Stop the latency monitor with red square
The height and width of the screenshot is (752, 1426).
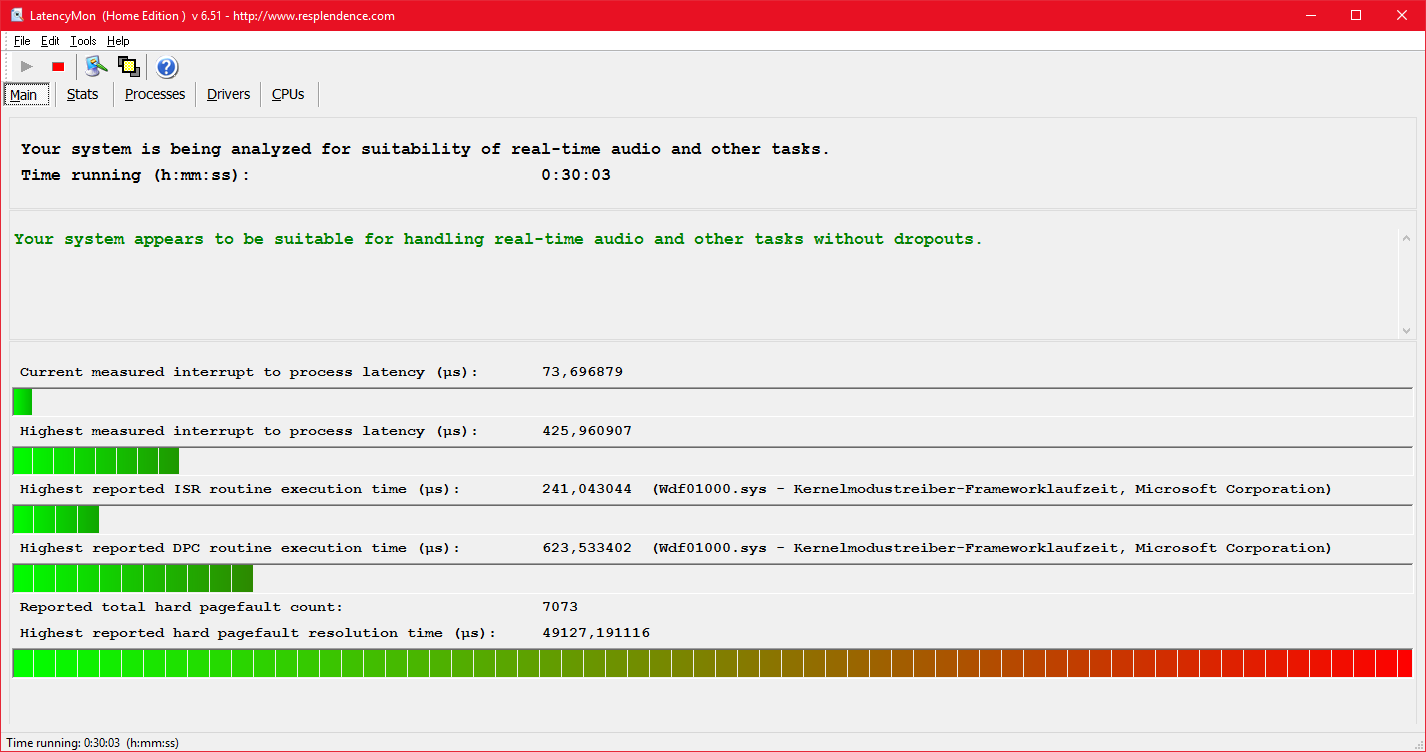click(58, 67)
